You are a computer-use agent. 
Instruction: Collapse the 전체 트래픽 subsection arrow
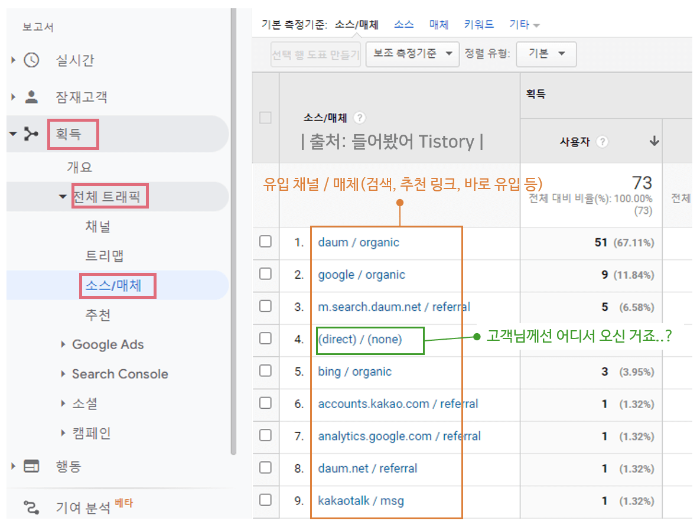click(62, 196)
